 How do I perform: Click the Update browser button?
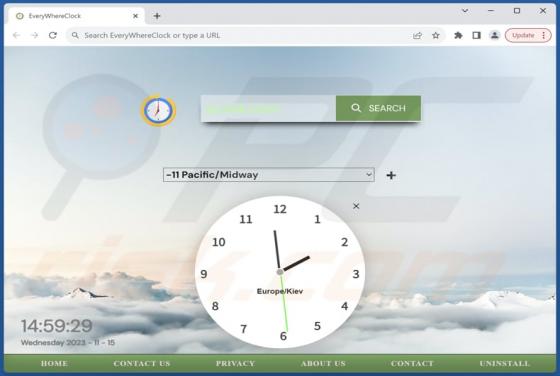tap(528, 35)
